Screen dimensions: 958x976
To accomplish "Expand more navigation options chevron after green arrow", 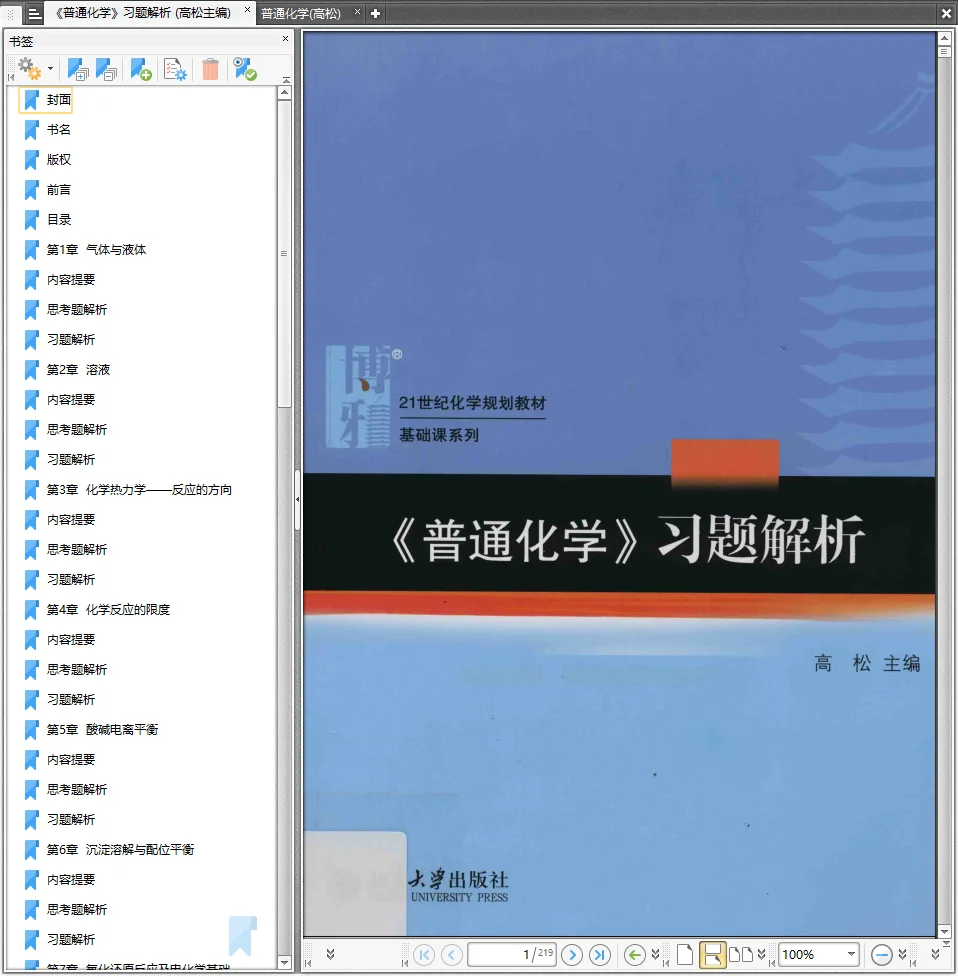I will click(655, 954).
